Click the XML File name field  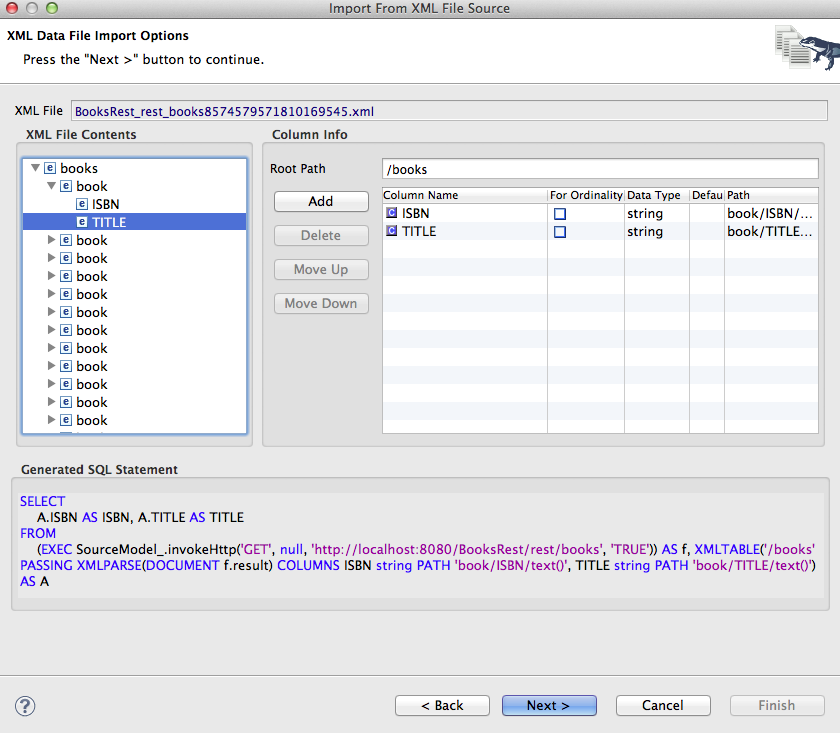tap(449, 111)
